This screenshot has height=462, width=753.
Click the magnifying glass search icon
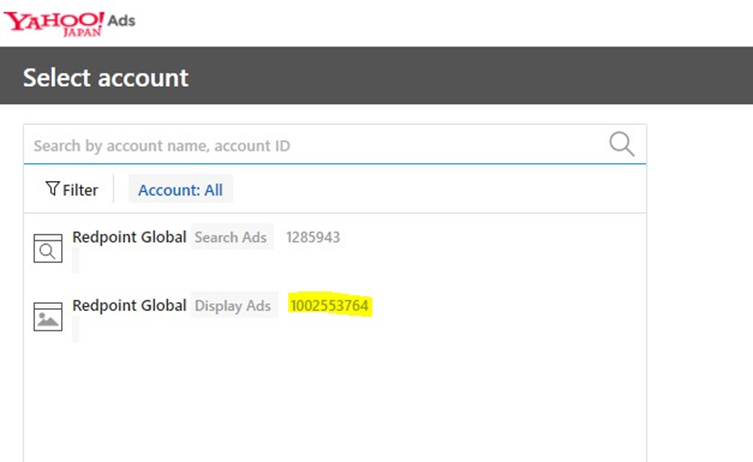click(621, 145)
